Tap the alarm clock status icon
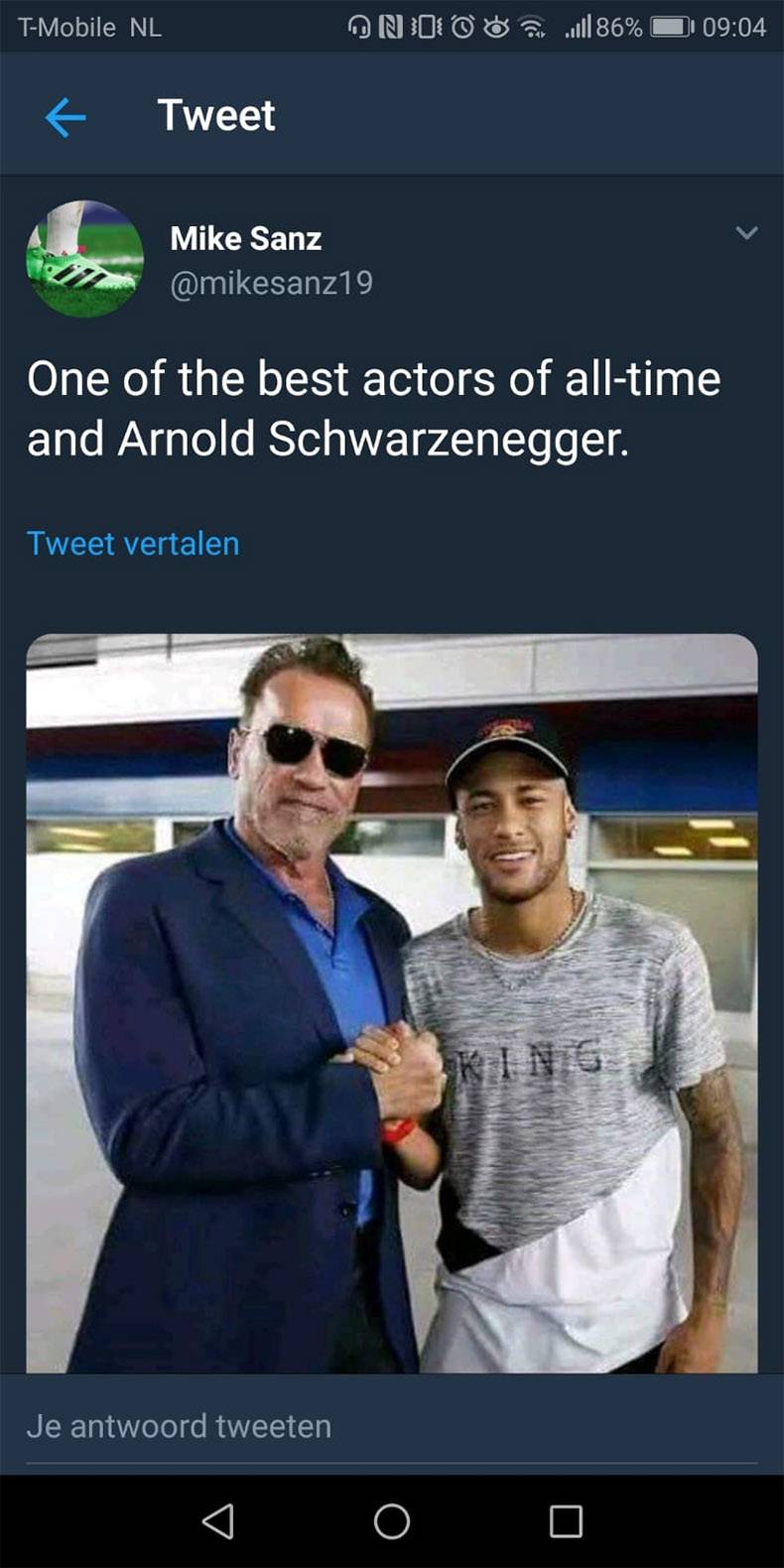Image resolution: width=784 pixels, height=1568 pixels. pyautogui.click(x=462, y=27)
